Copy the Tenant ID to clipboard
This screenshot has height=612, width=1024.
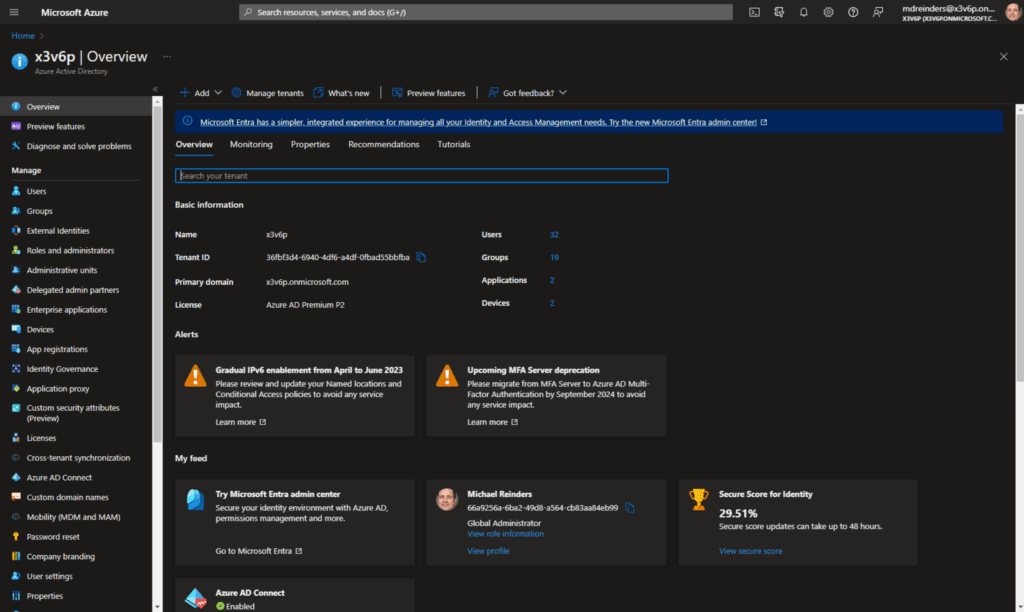pos(421,257)
